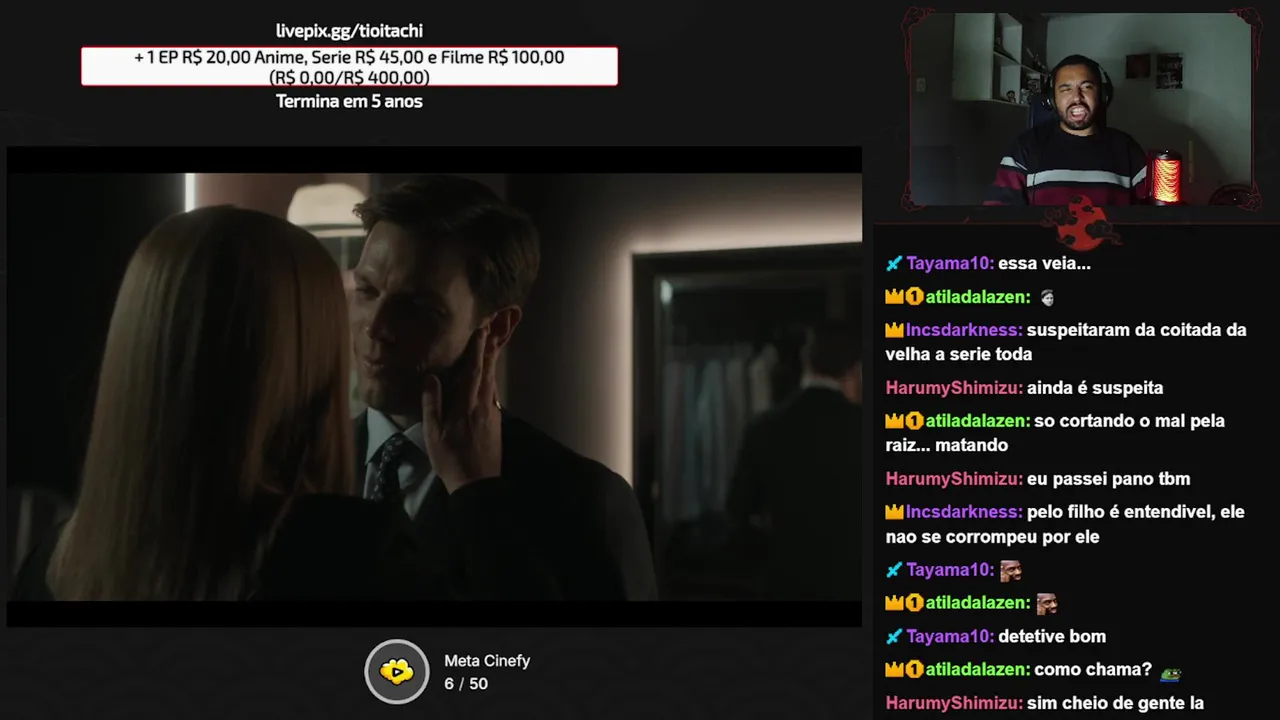Viewport: 1280px width, 720px height.
Task: Click crown badge beside 'so cortando o mal'
Action: (x=894, y=421)
